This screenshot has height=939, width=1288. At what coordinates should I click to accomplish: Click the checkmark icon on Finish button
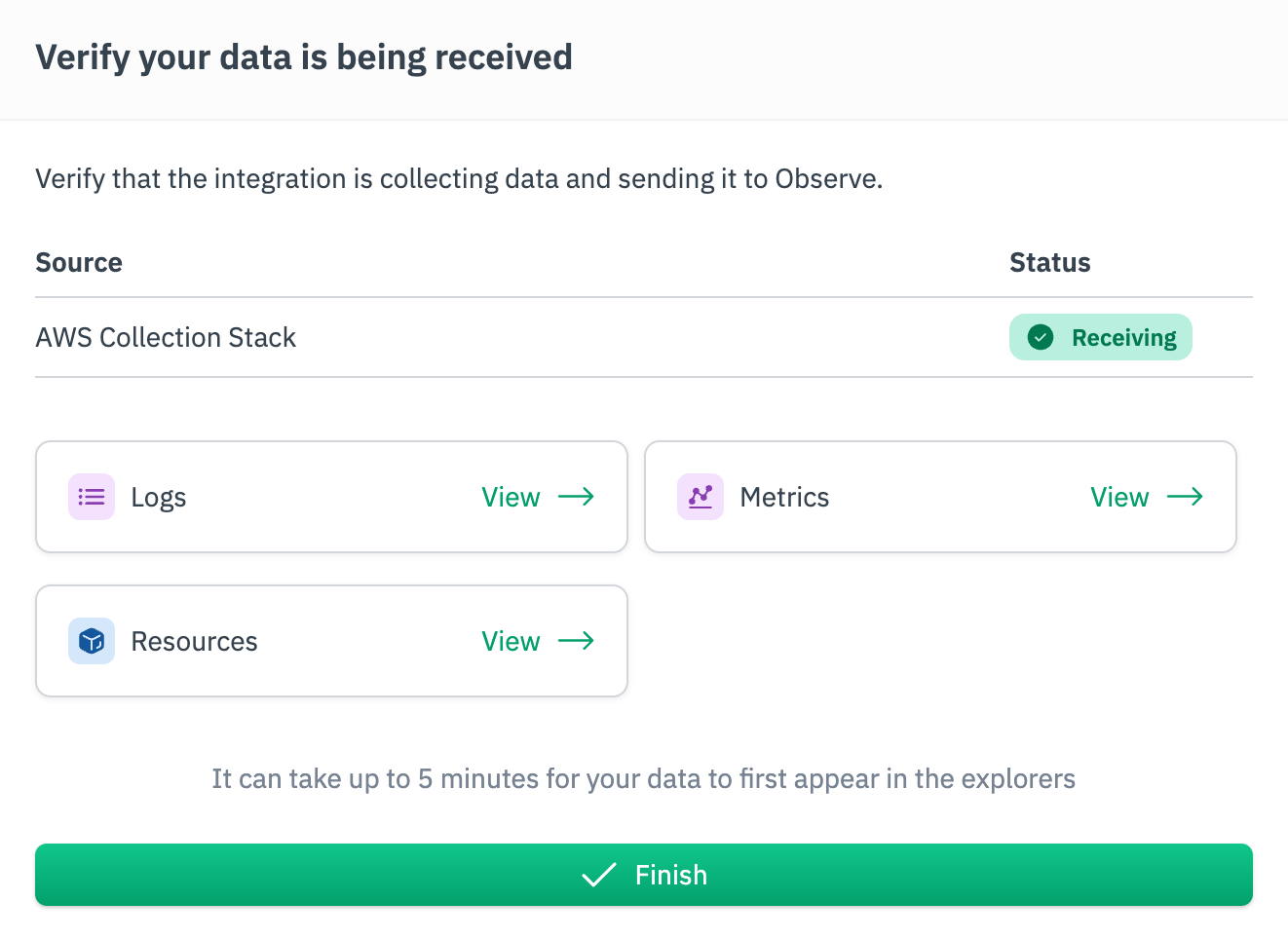599,875
